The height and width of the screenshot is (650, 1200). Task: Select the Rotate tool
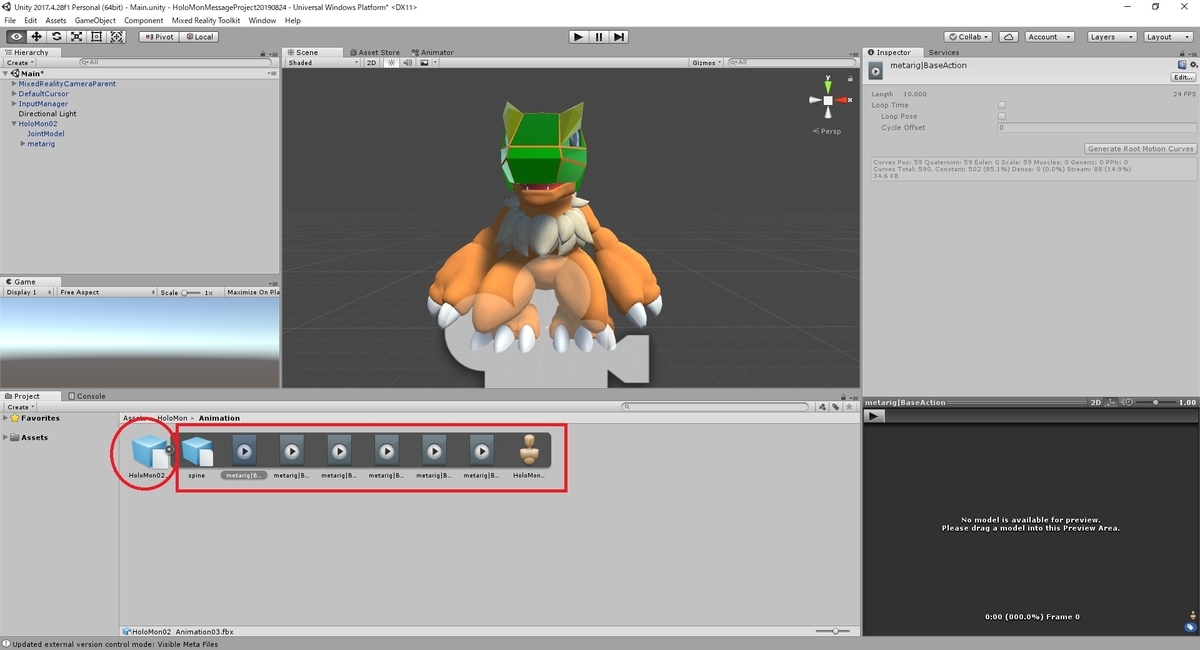(57, 37)
